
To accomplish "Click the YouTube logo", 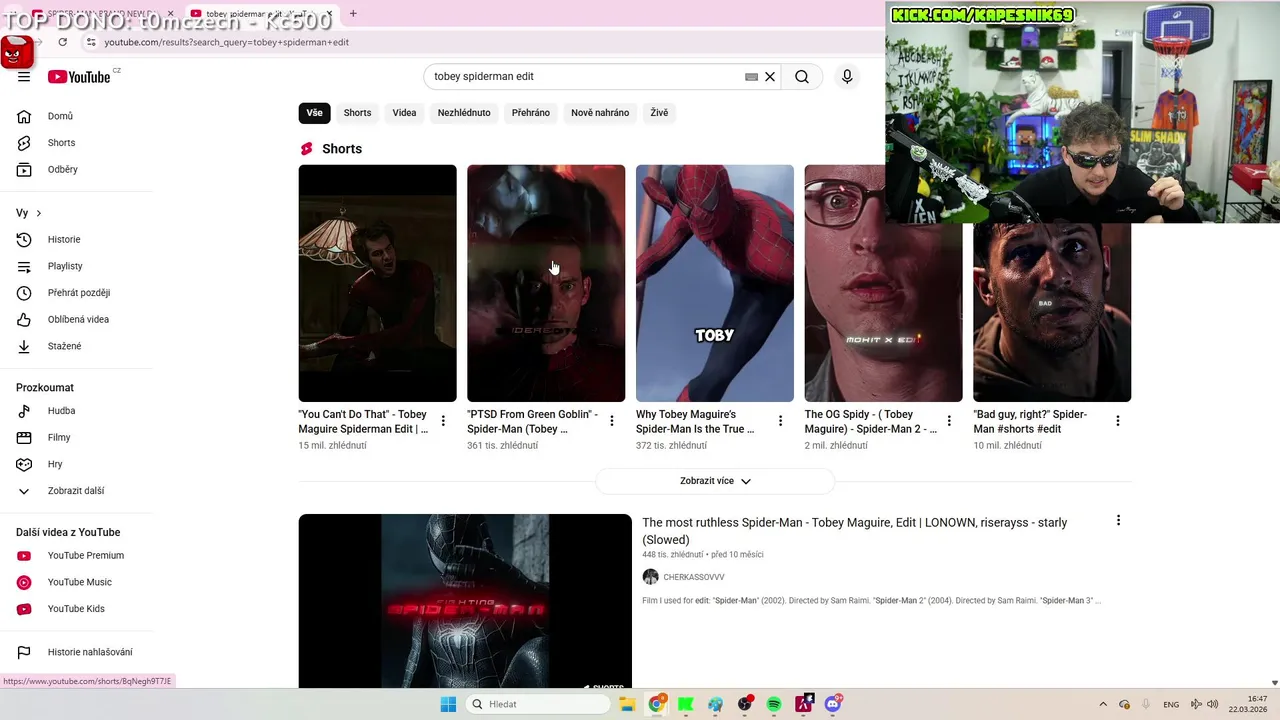I will point(79,77).
